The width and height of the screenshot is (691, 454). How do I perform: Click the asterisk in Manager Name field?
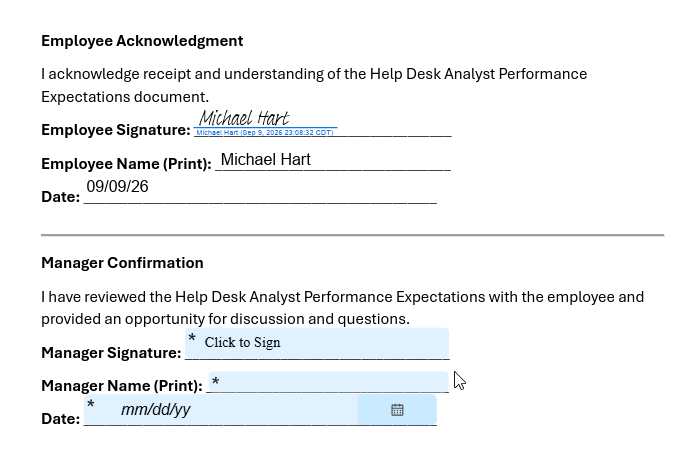coord(215,381)
